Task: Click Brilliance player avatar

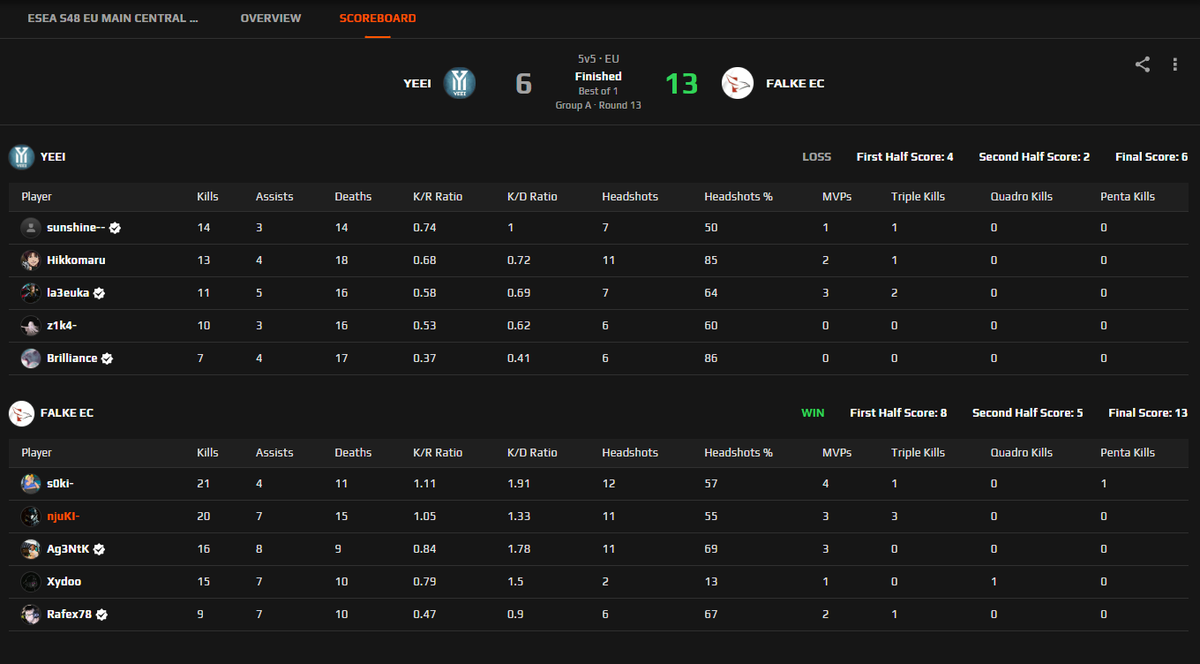Action: coord(31,358)
